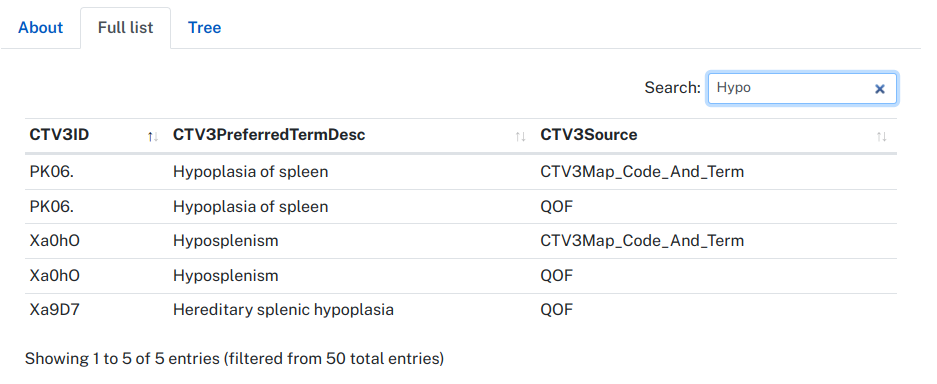
Task: Select first PK06. Hypoplasia of spleen row
Action: pyautogui.click(x=461, y=172)
